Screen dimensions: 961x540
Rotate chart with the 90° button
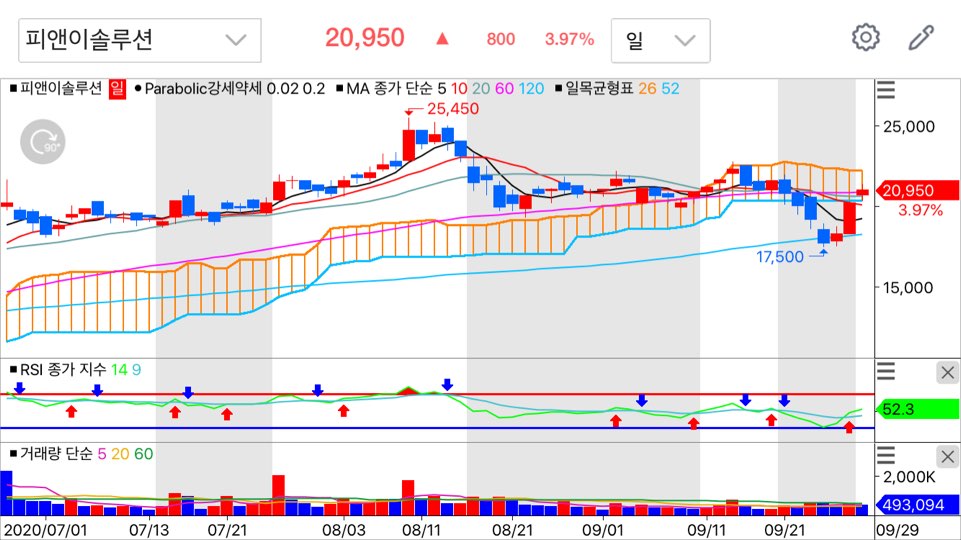click(43, 142)
